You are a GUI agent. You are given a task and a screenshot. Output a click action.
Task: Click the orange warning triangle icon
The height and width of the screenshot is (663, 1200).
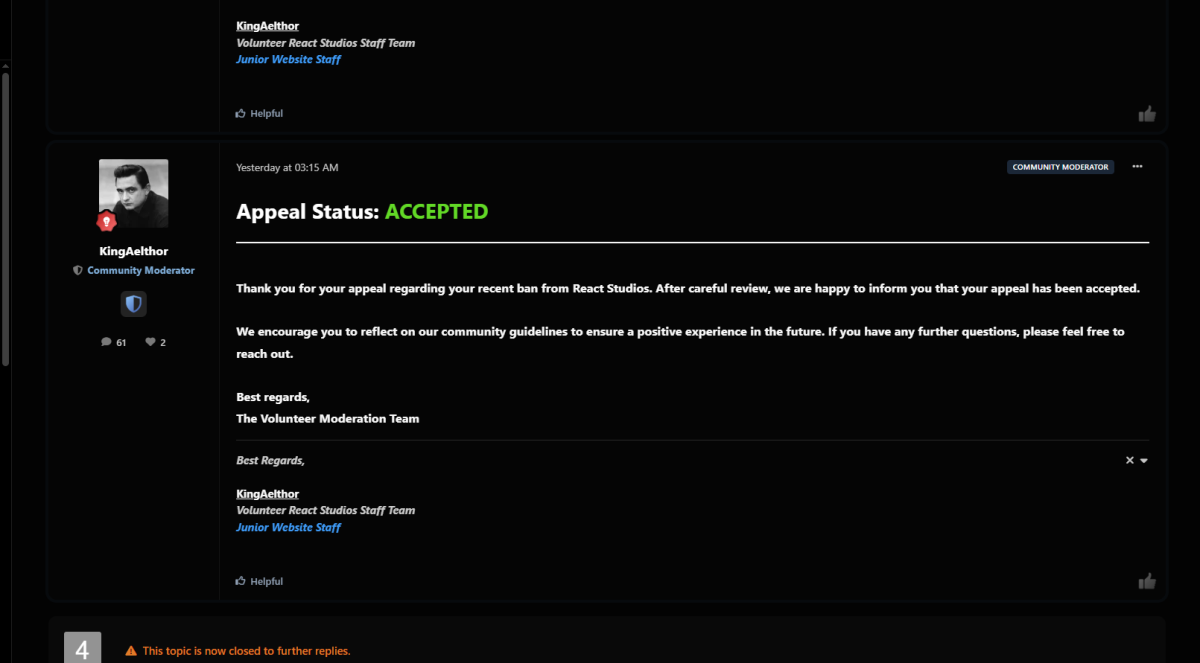tap(131, 651)
